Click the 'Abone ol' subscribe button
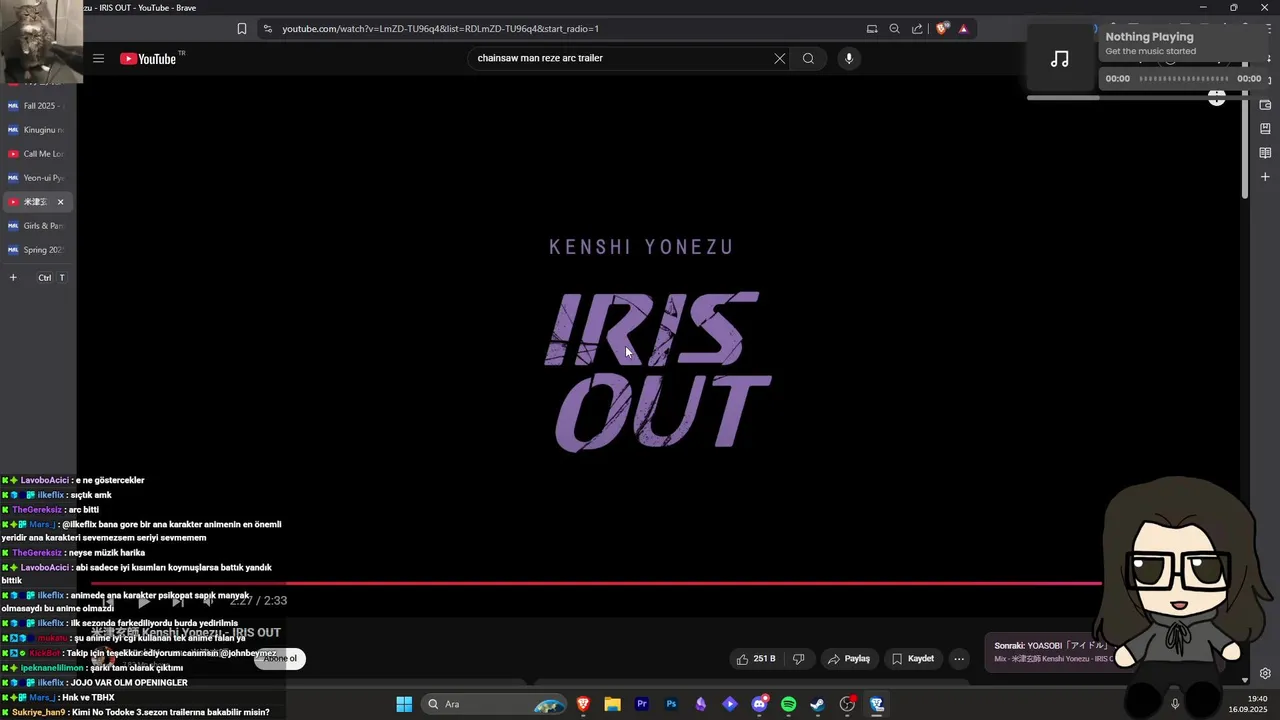1280x720 pixels. (x=280, y=659)
